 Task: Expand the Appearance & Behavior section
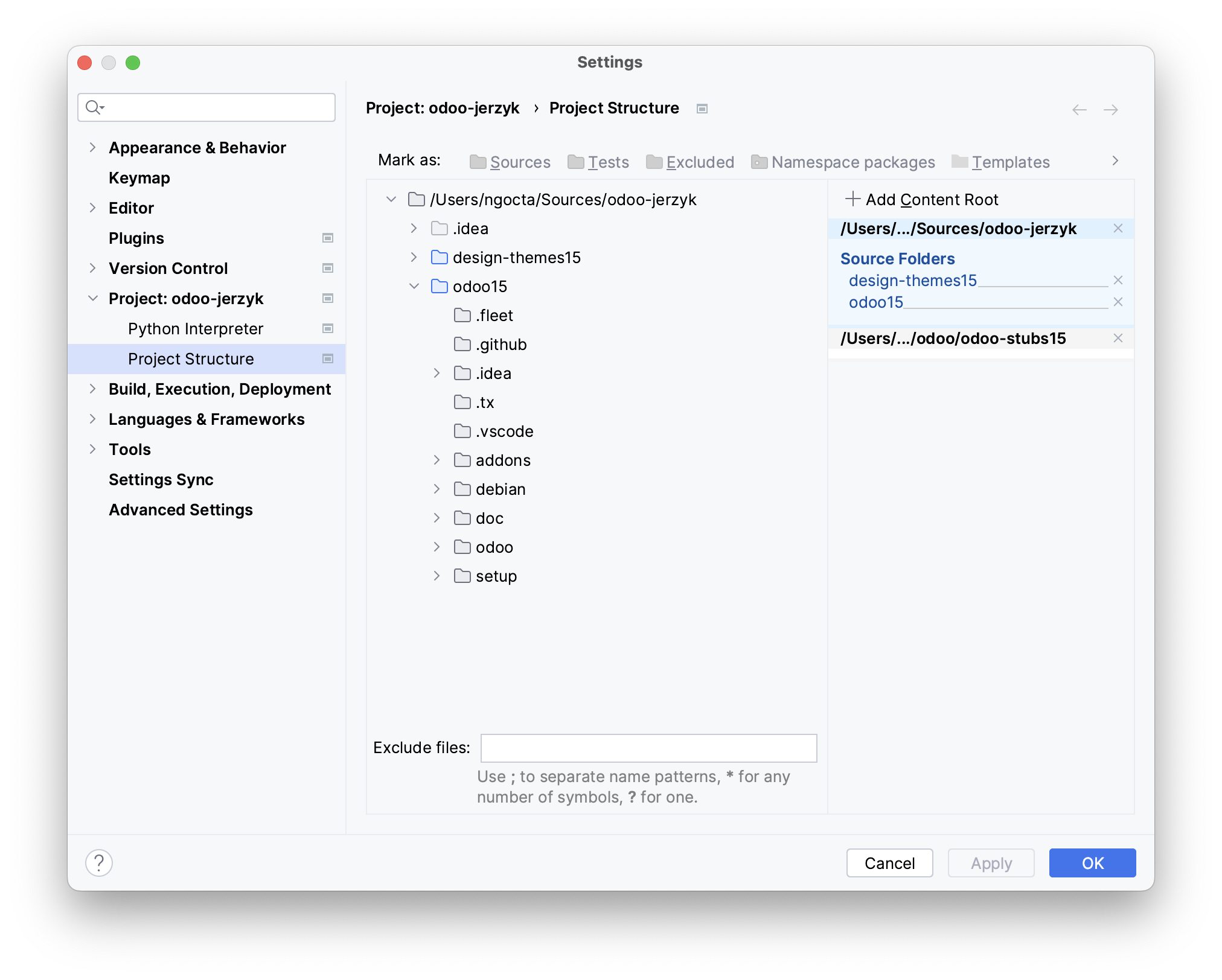pyautogui.click(x=94, y=147)
